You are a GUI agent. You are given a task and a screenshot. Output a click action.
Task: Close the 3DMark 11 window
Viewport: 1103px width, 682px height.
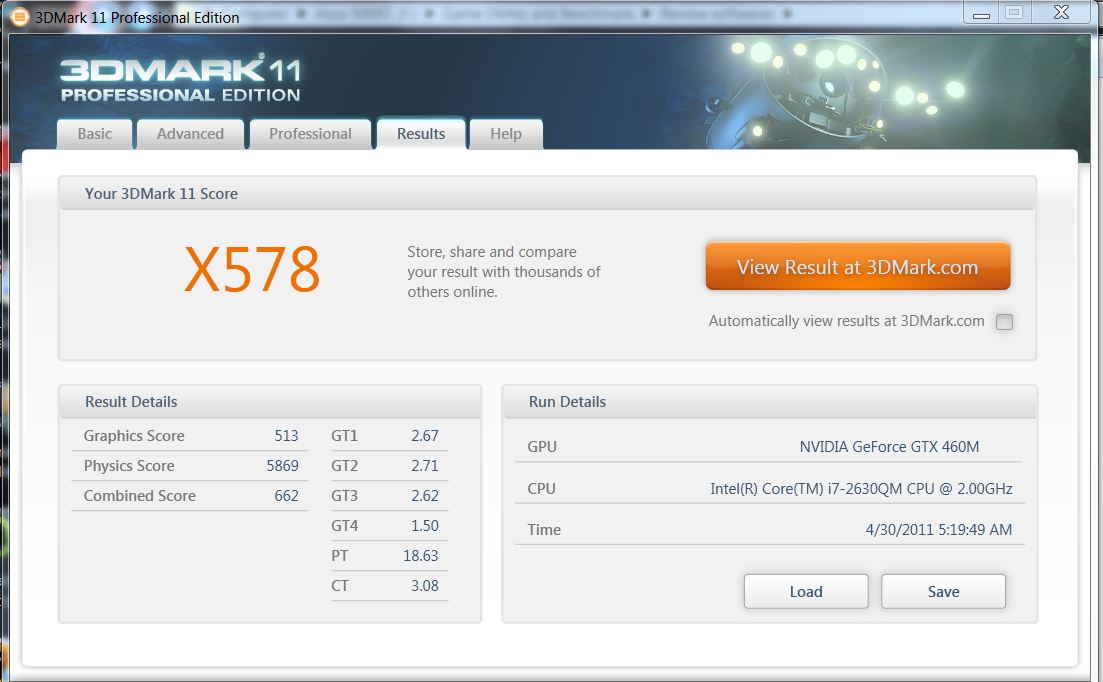pos(1061,13)
